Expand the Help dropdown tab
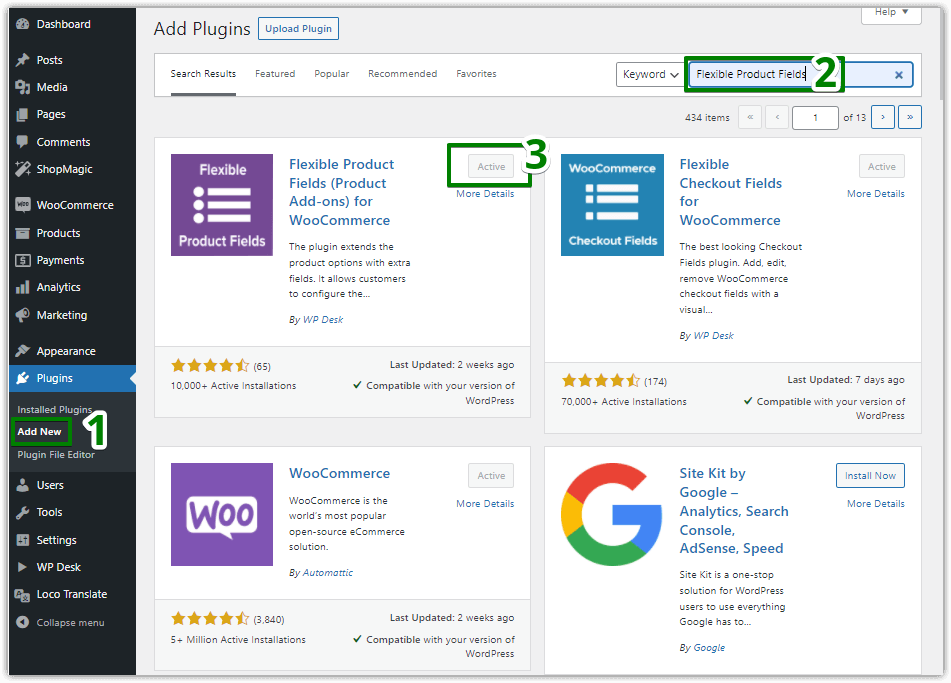Screen dimensions: 951x683 pyautogui.click(x=891, y=13)
